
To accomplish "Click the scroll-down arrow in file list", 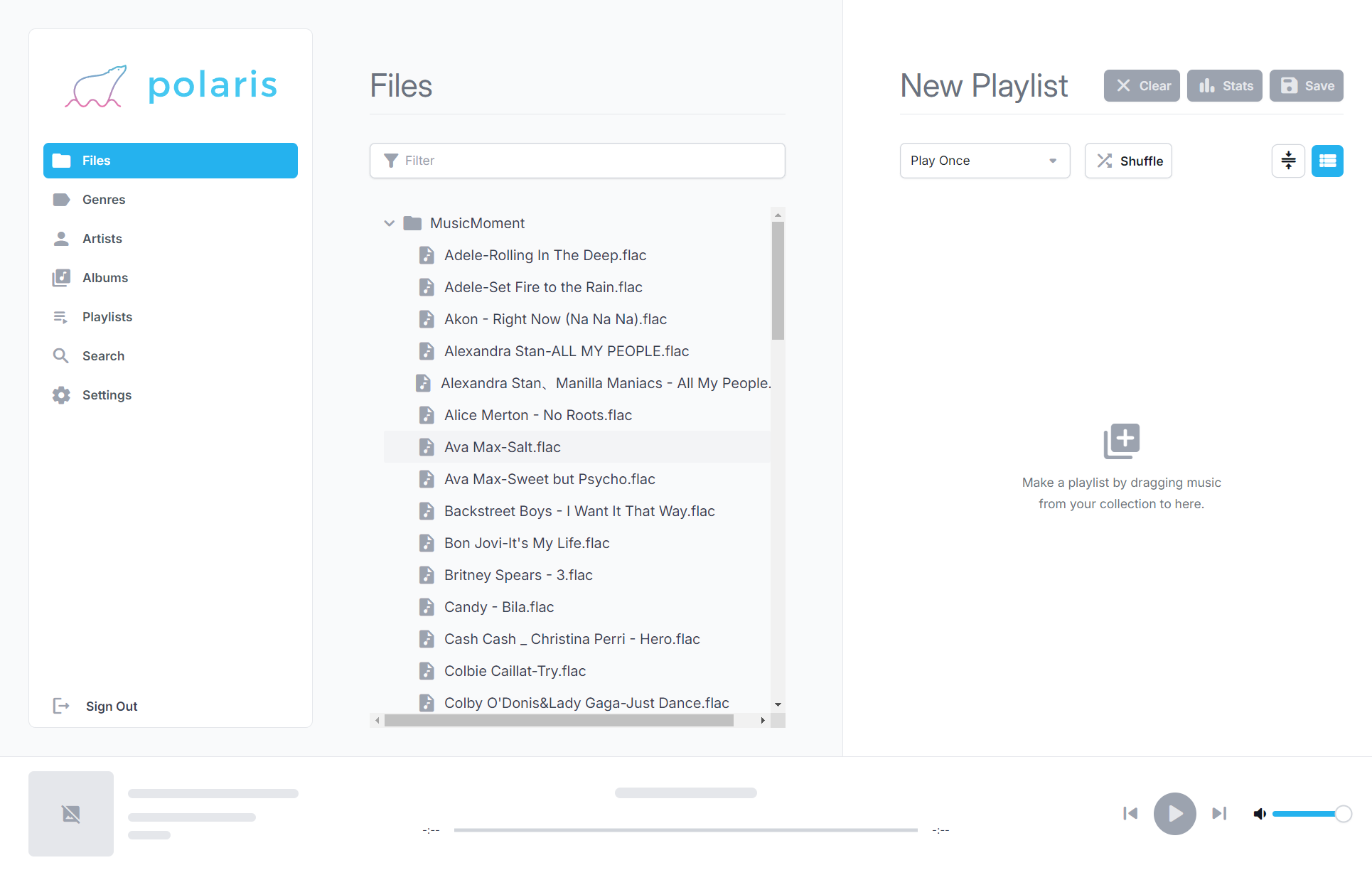I will [778, 704].
